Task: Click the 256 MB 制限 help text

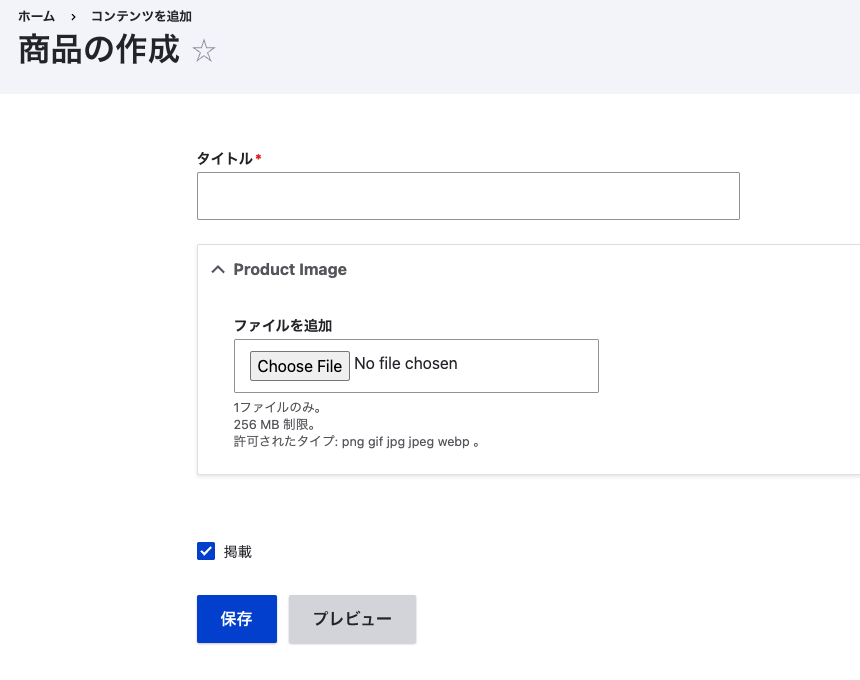Action: click(x=274, y=424)
